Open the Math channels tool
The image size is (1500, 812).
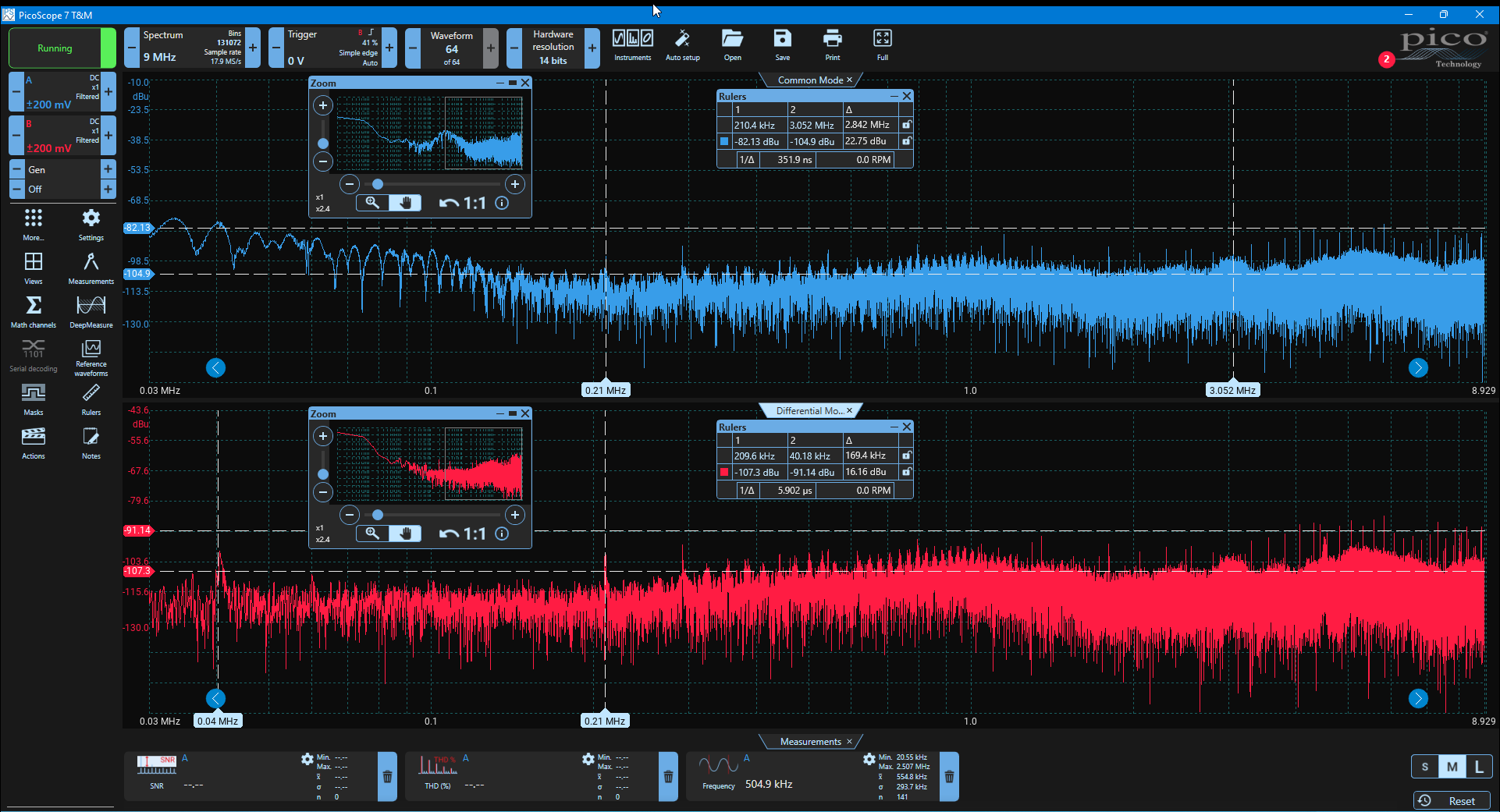click(x=34, y=310)
